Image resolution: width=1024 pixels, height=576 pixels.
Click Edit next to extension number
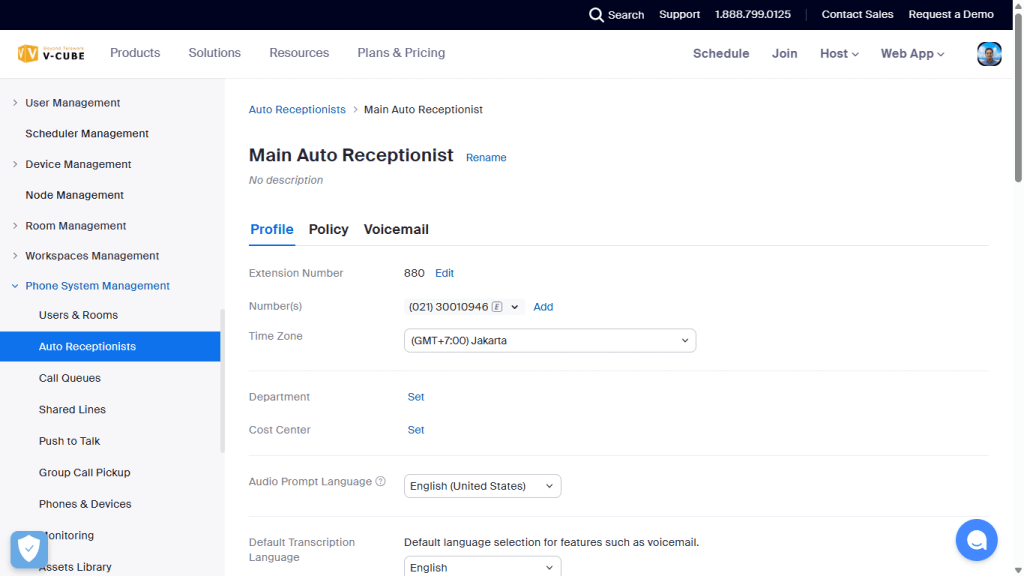click(444, 273)
